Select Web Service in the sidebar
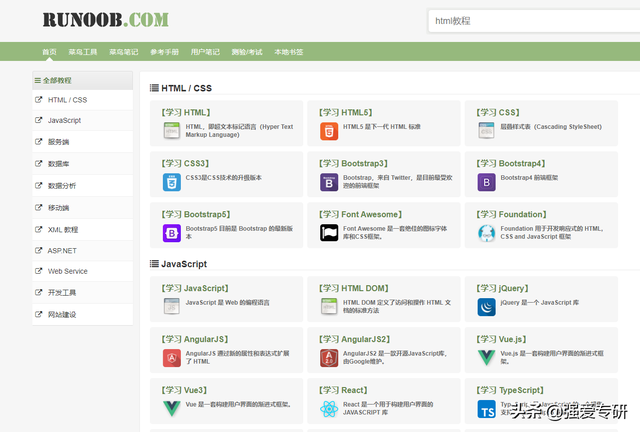This screenshot has height=432, width=640. coord(67,271)
